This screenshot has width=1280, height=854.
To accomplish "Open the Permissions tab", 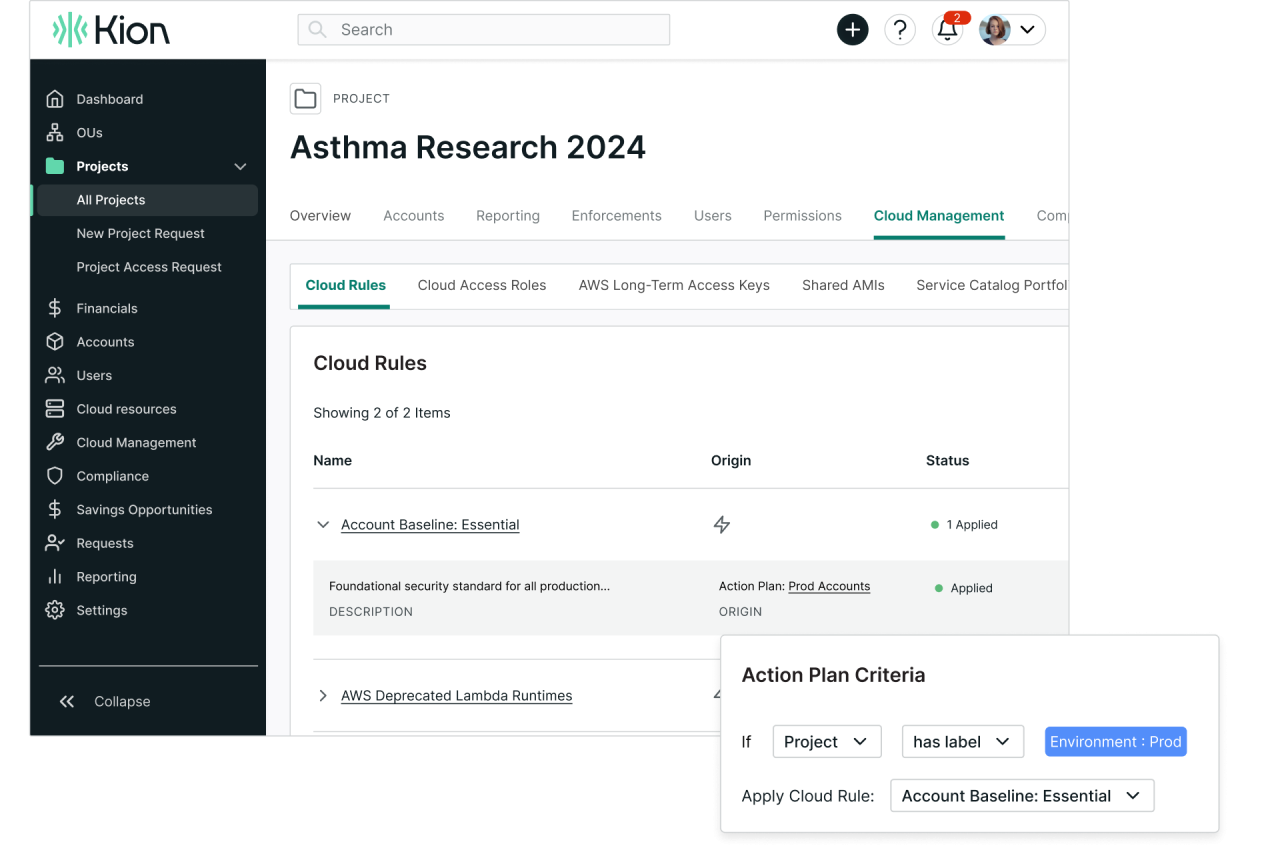I will coord(802,215).
